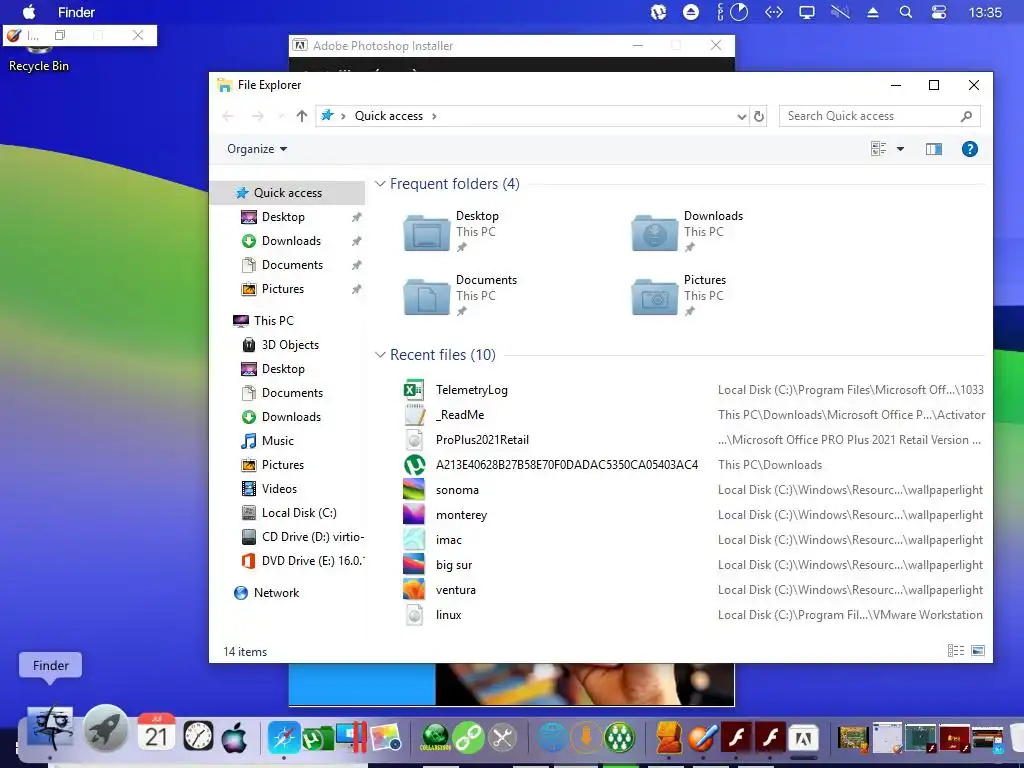Select DVD Drive (E:) in the sidebar
This screenshot has width=1024, height=768.
[303, 560]
